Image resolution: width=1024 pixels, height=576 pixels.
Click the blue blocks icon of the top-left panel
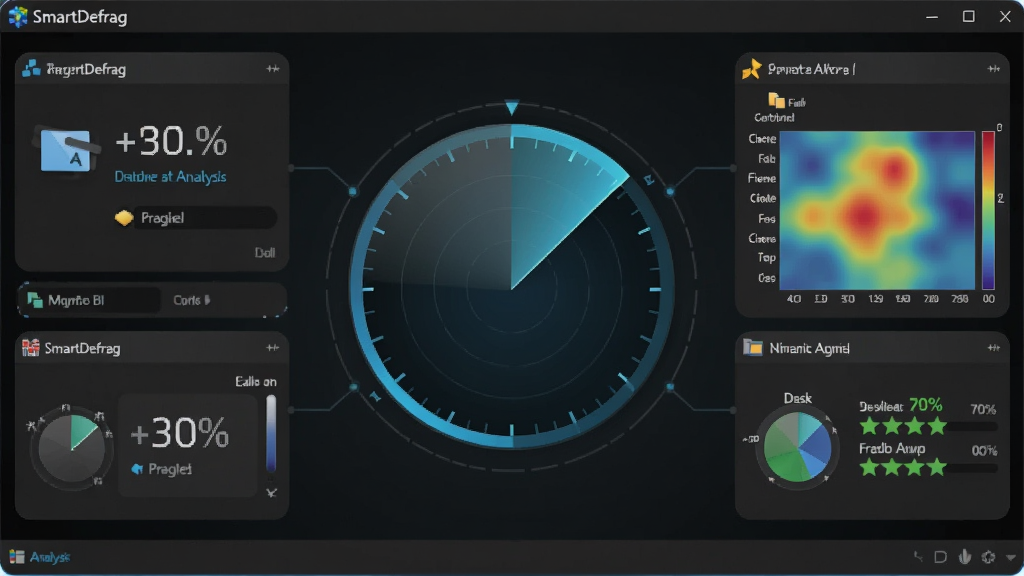tap(31, 69)
